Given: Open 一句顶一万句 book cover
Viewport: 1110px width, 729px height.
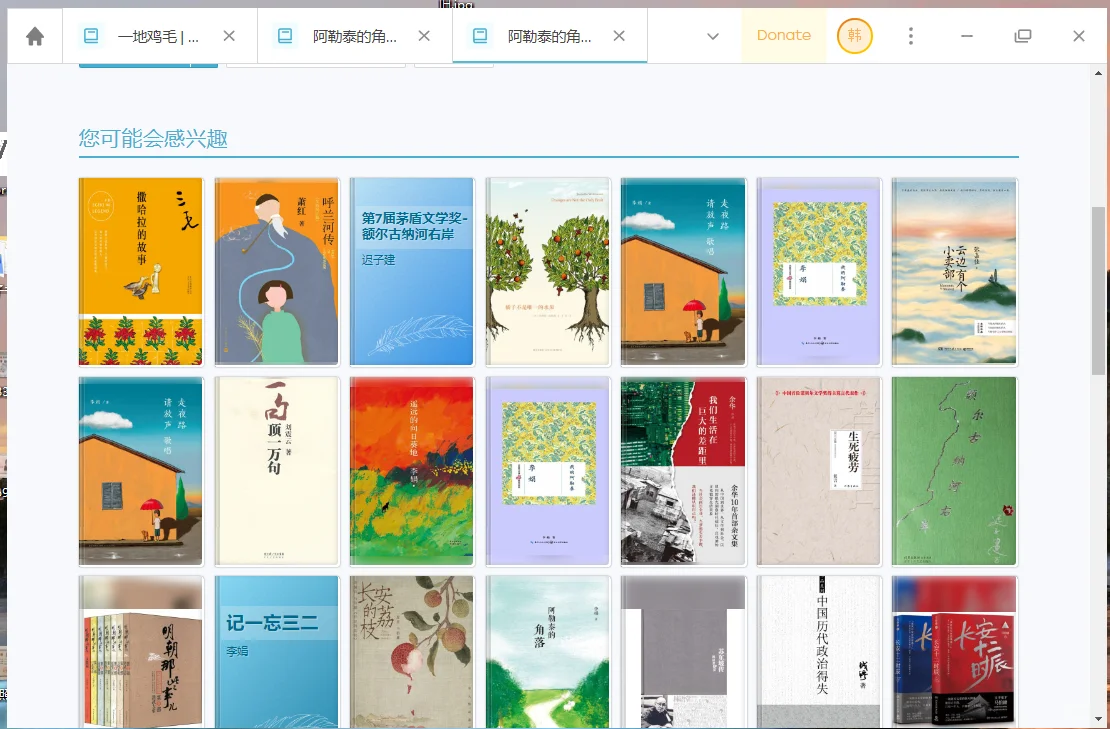Looking at the screenshot, I should (277, 471).
